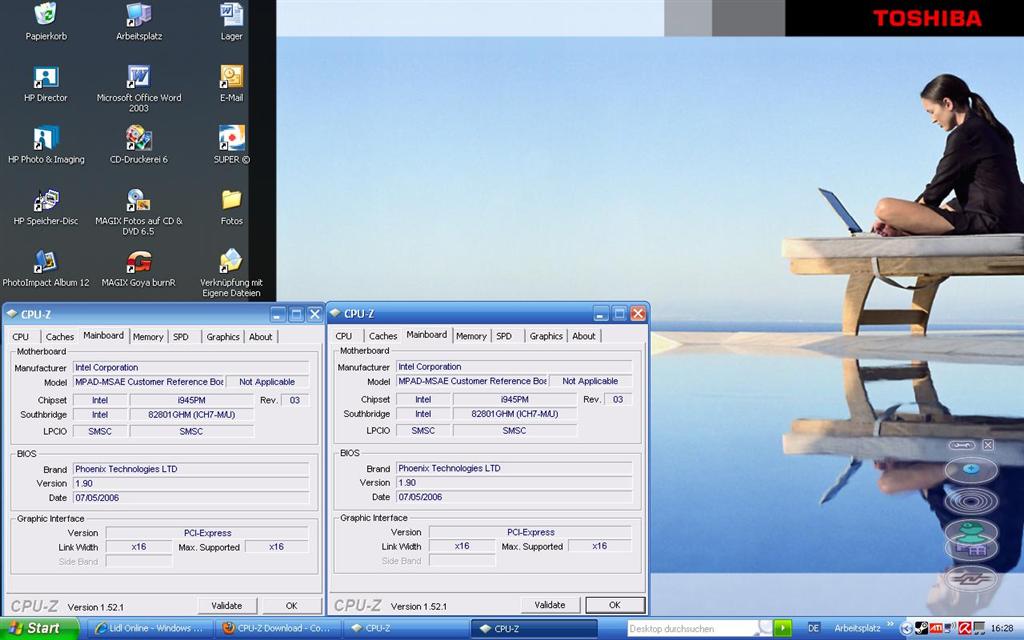1024x640 pixels.
Task: Click the Steam tray icon
Action: click(921, 628)
